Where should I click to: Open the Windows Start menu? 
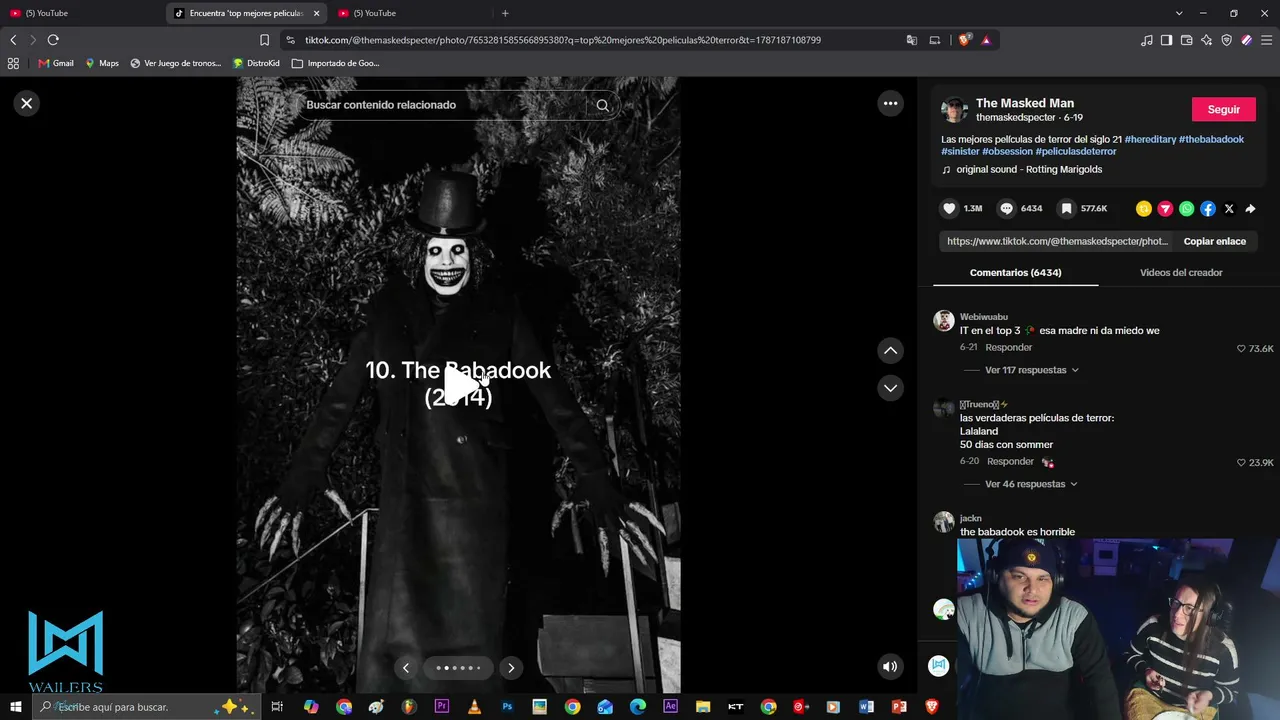tap(16, 707)
